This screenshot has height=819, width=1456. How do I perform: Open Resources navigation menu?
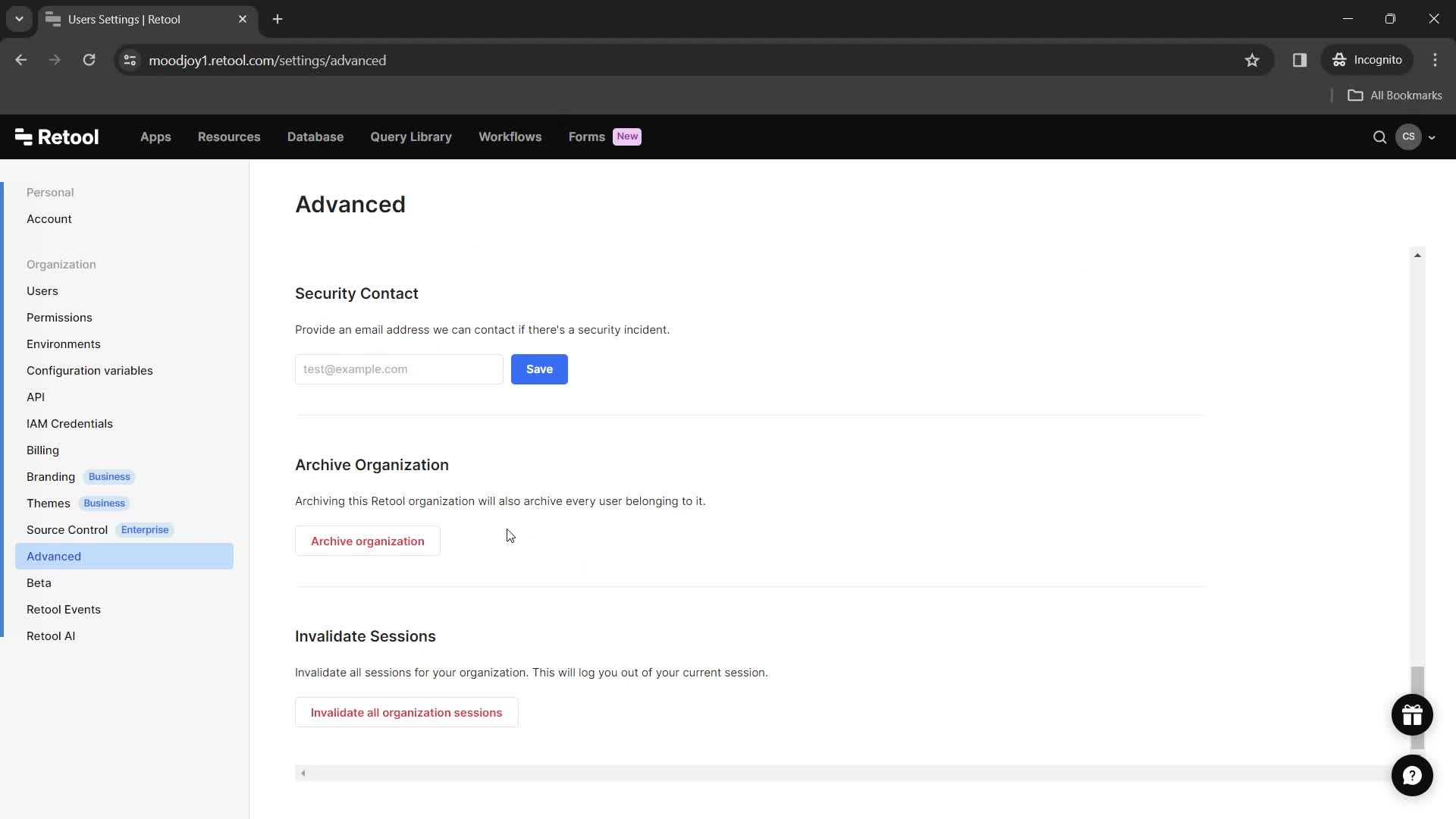coord(229,137)
